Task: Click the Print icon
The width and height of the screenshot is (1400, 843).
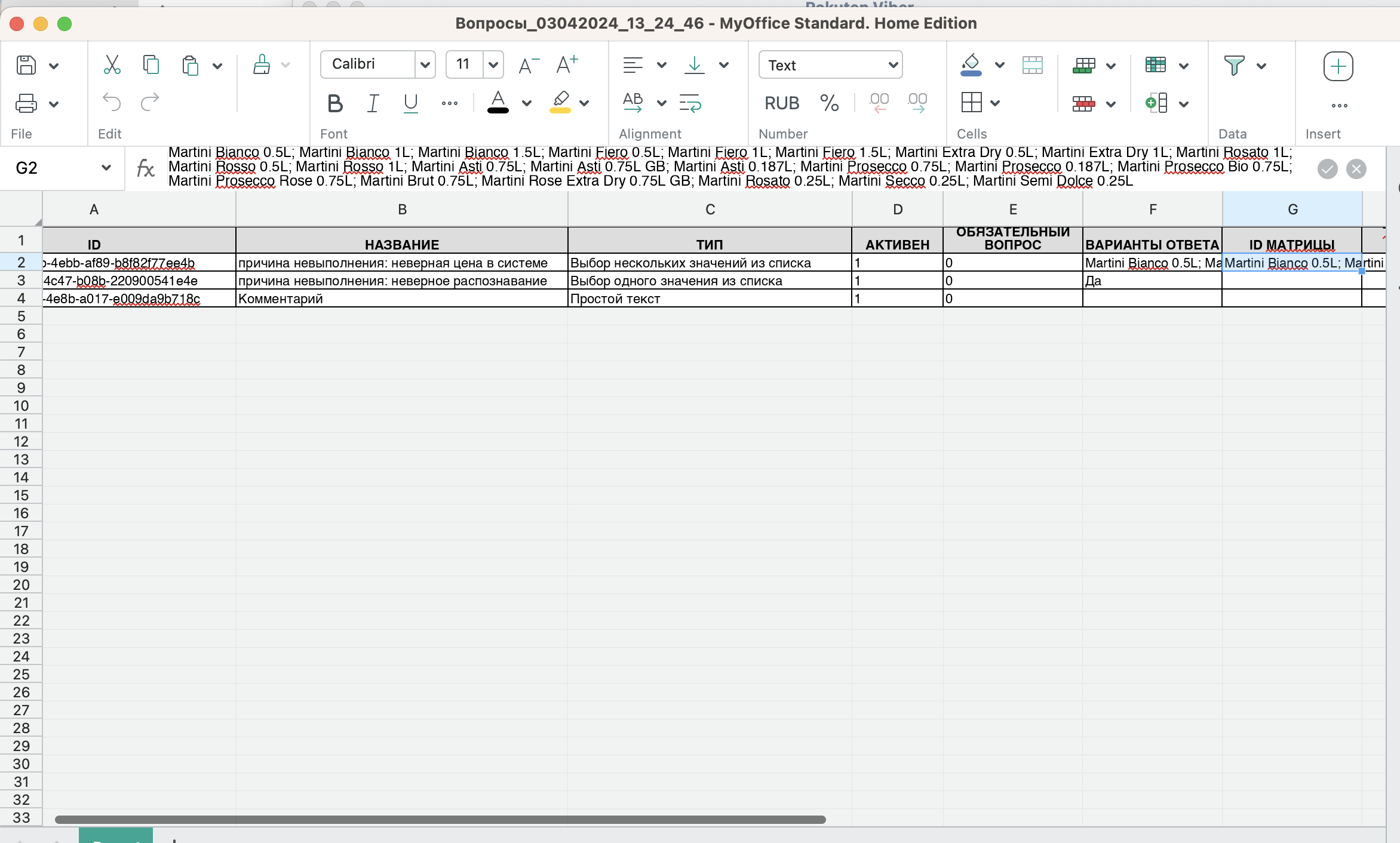Action: (x=26, y=104)
